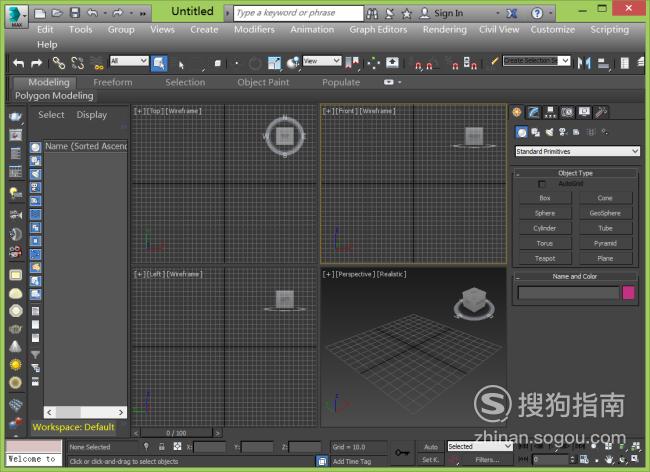Select the Geometry category sphere icon
This screenshot has width=650, height=472.
pos(522,132)
